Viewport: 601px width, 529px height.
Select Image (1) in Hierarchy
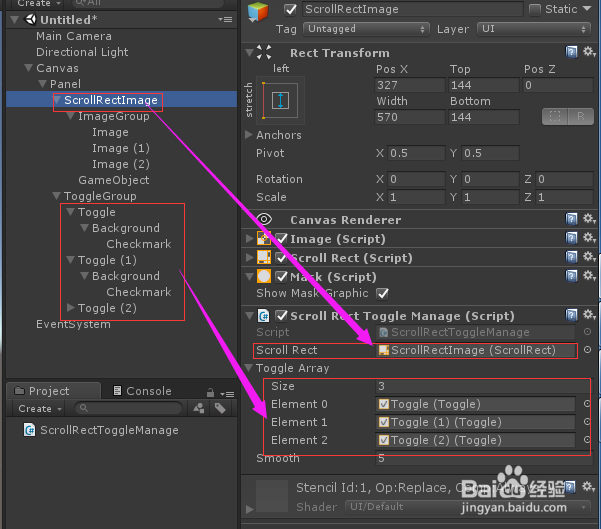click(121, 148)
